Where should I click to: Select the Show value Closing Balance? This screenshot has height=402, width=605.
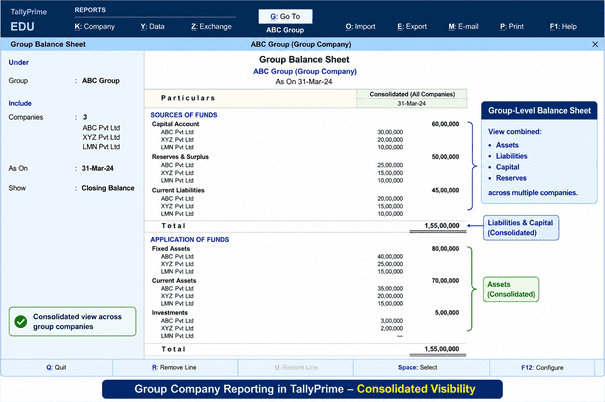[x=108, y=188]
